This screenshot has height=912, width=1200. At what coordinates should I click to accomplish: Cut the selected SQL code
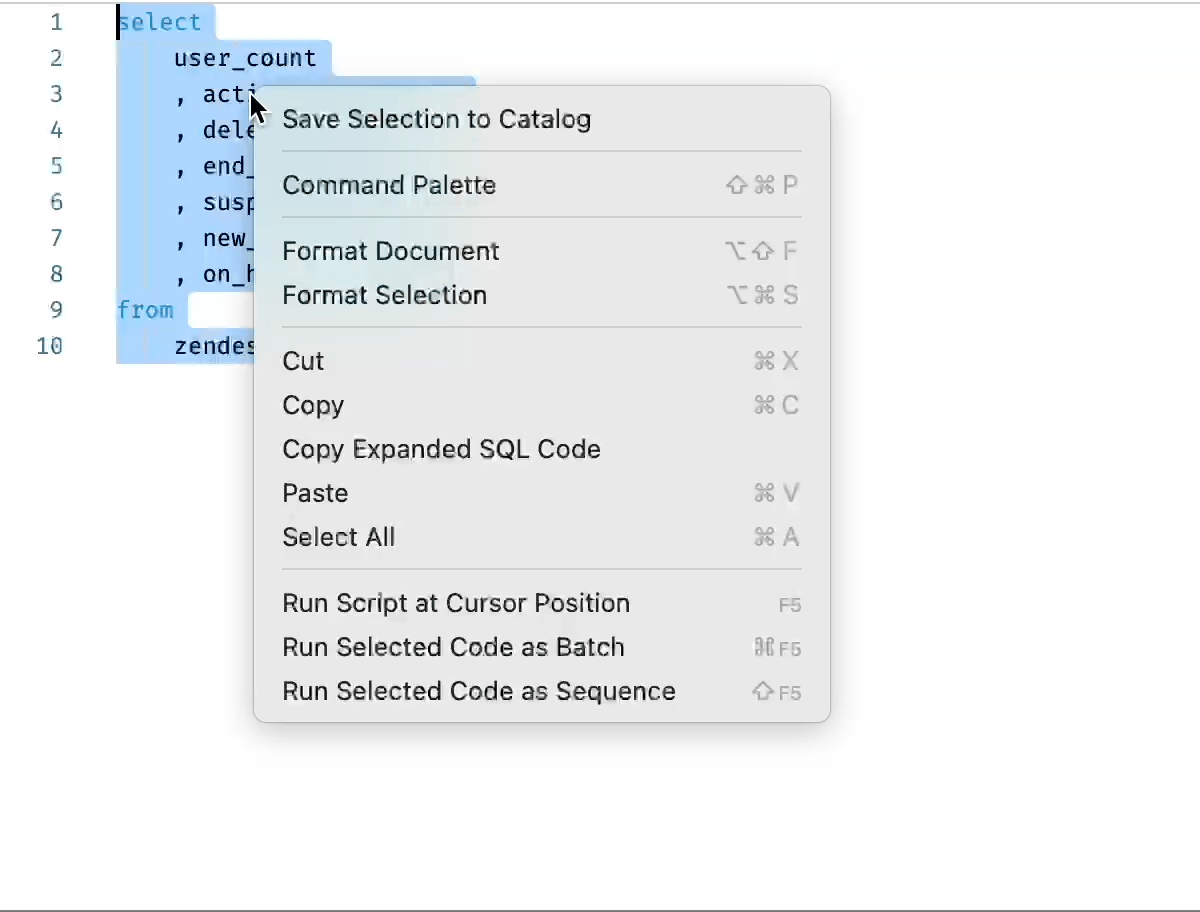click(x=303, y=361)
